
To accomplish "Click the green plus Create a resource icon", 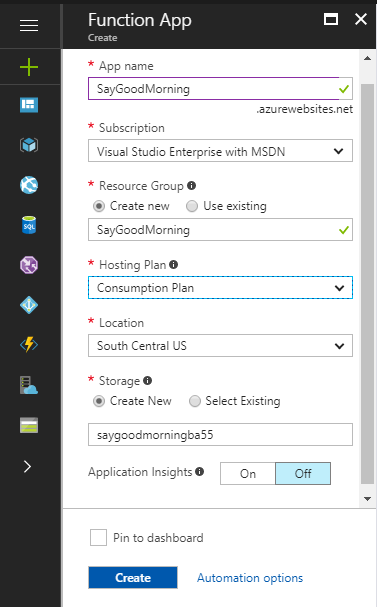I will [x=29, y=67].
